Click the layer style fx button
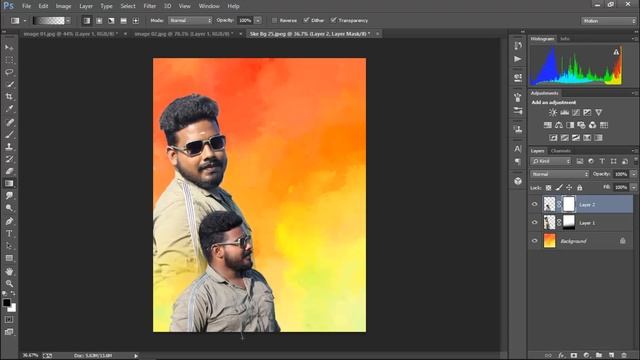Image resolution: width=640 pixels, height=360 pixels. coord(561,356)
